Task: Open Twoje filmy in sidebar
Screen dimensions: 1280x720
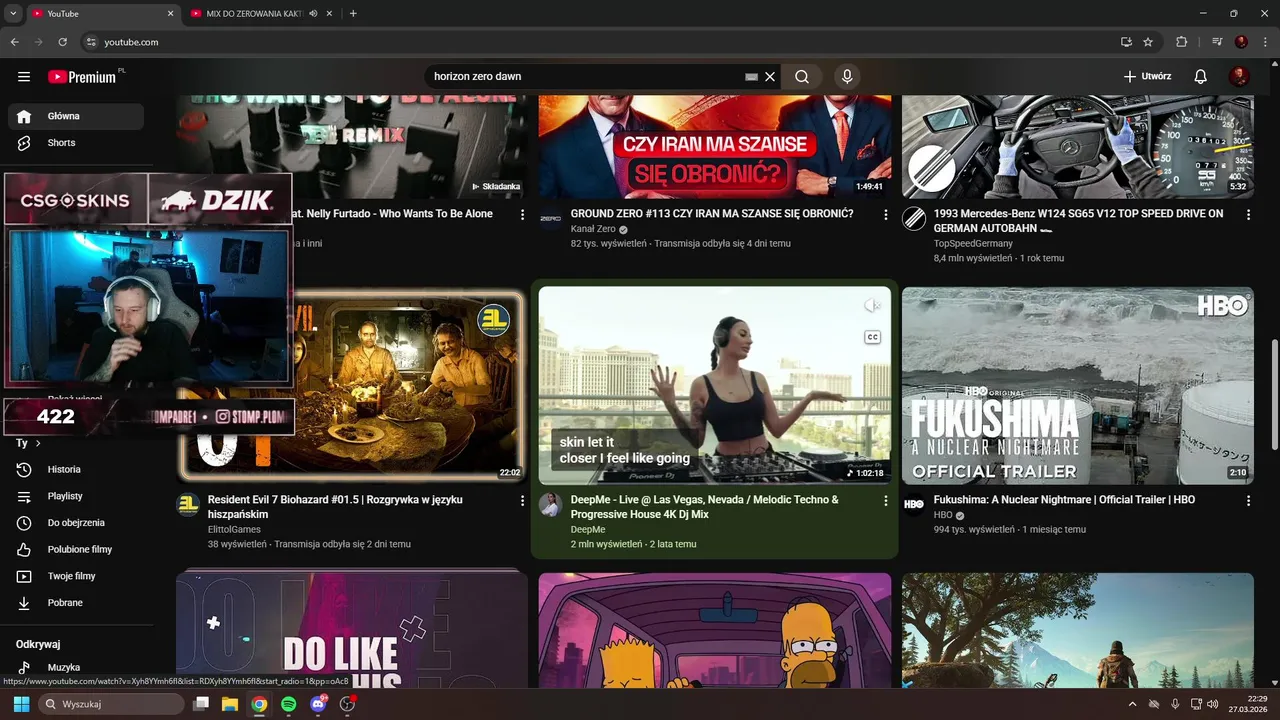Action: point(76,576)
